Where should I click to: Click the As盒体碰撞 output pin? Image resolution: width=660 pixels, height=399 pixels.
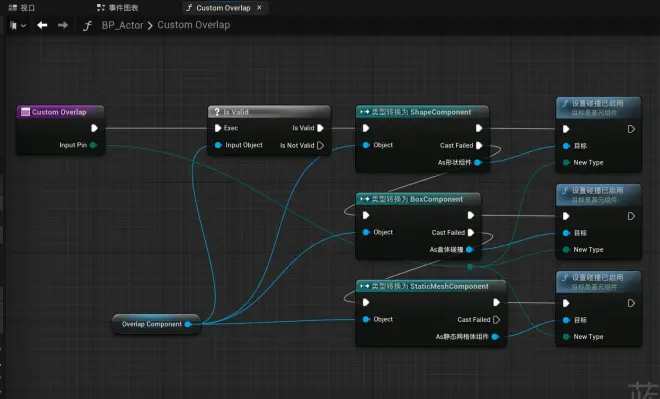point(469,250)
